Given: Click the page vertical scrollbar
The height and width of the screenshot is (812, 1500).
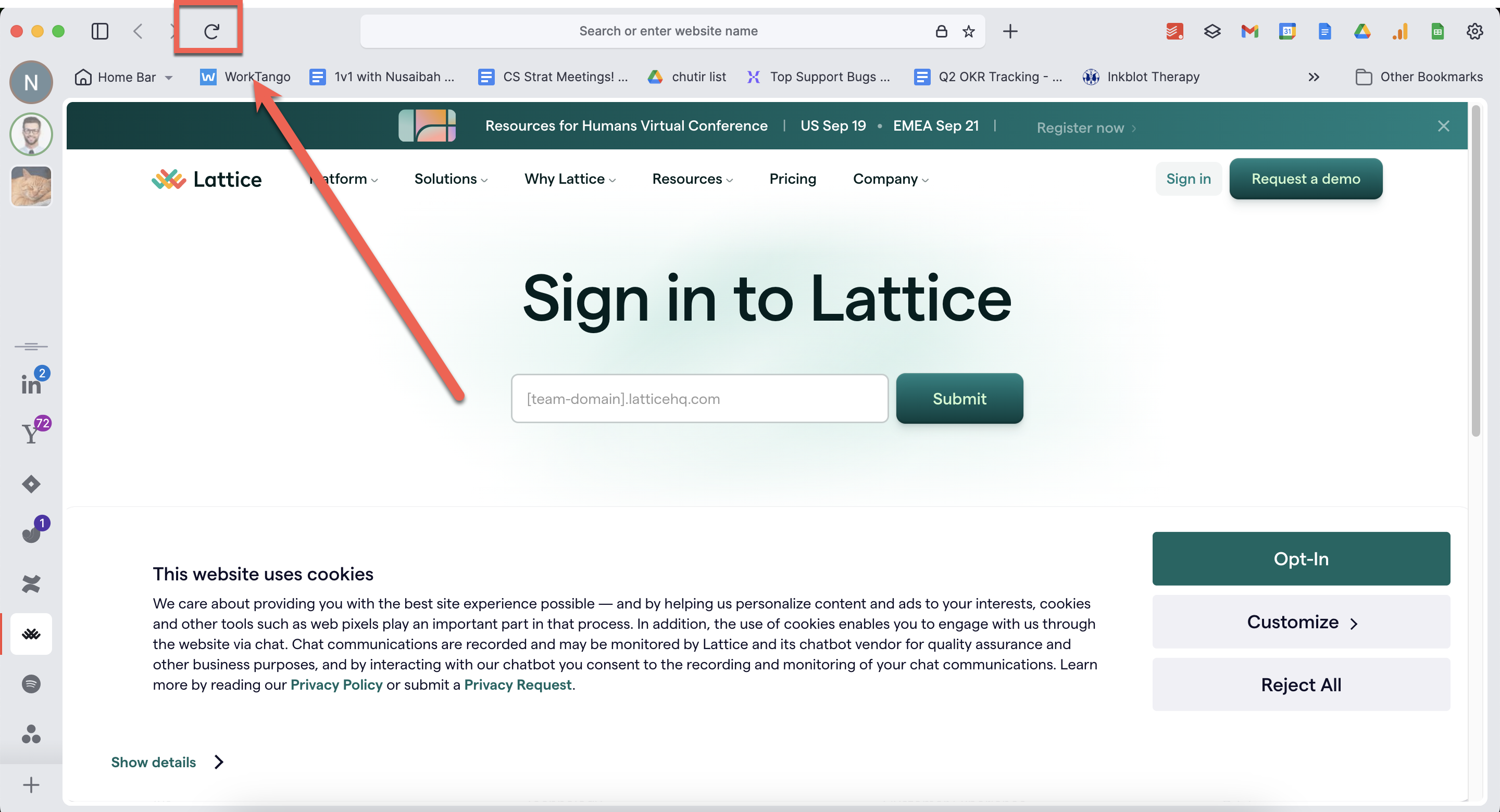Looking at the screenshot, I should 1476,271.
